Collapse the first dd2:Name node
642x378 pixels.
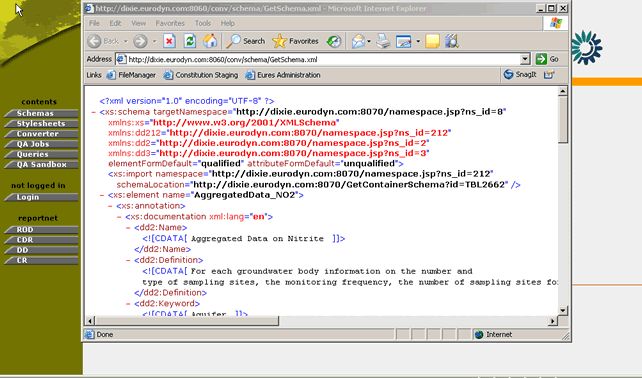[128, 227]
